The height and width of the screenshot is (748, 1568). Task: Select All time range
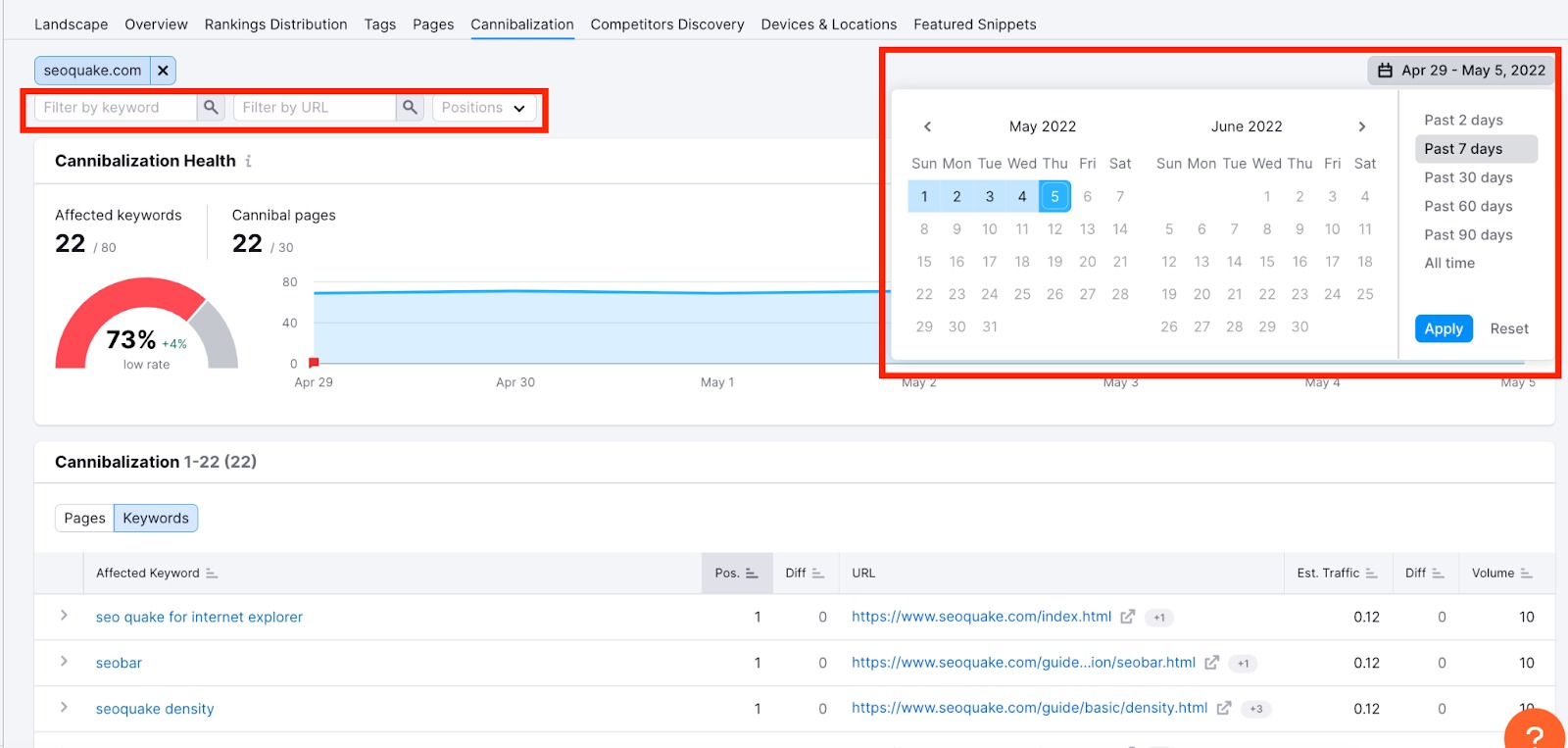click(1449, 264)
